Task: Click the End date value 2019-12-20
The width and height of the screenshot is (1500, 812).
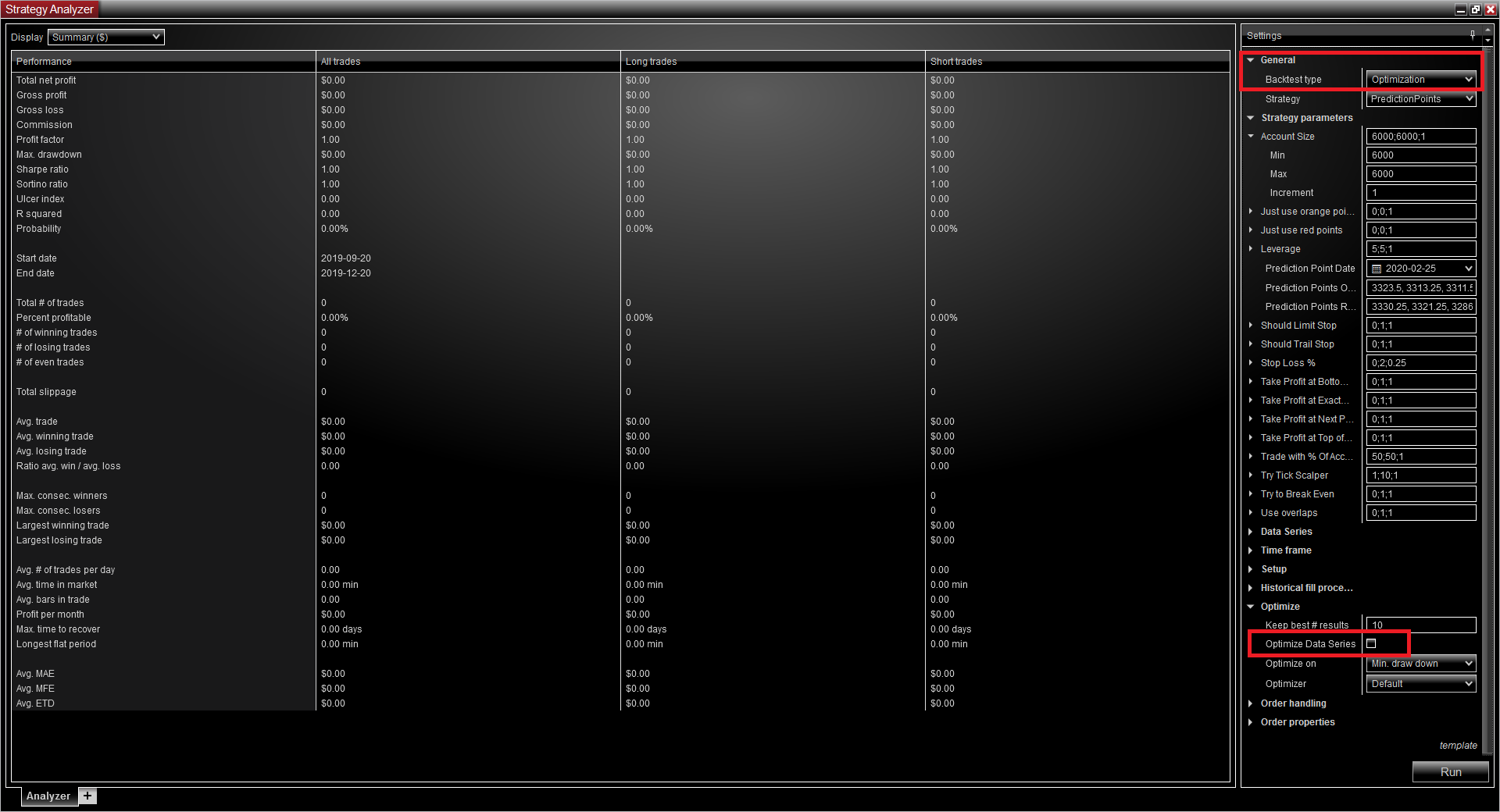Action: (346, 273)
